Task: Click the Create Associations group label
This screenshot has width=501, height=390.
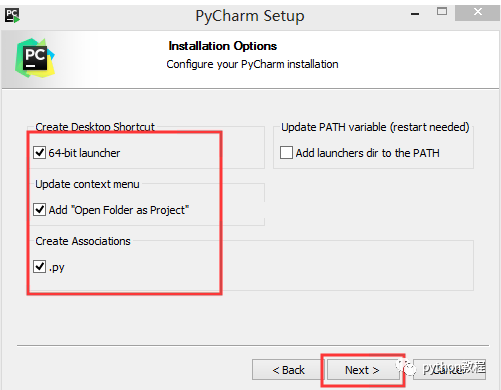Action: pyautogui.click(x=83, y=241)
